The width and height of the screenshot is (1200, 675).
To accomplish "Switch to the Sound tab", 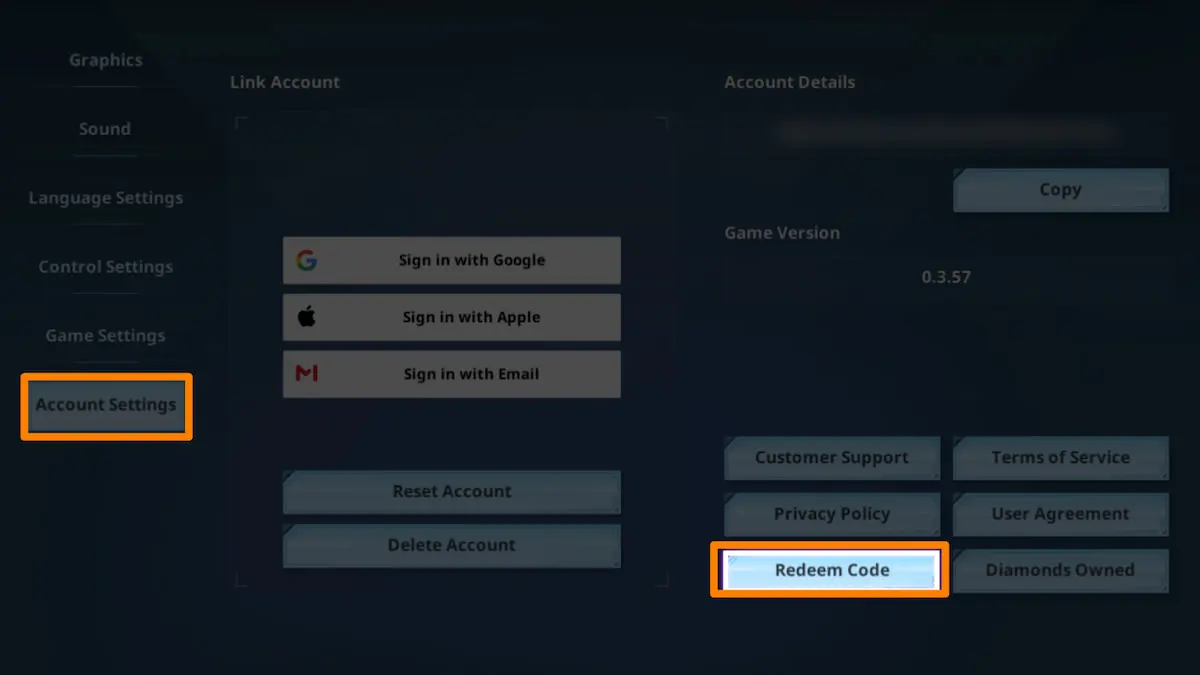I will [105, 129].
